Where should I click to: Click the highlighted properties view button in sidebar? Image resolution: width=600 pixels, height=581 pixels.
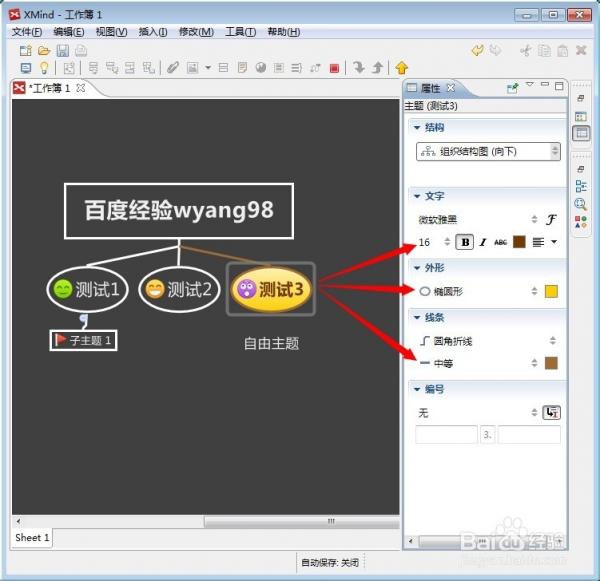coord(581,133)
